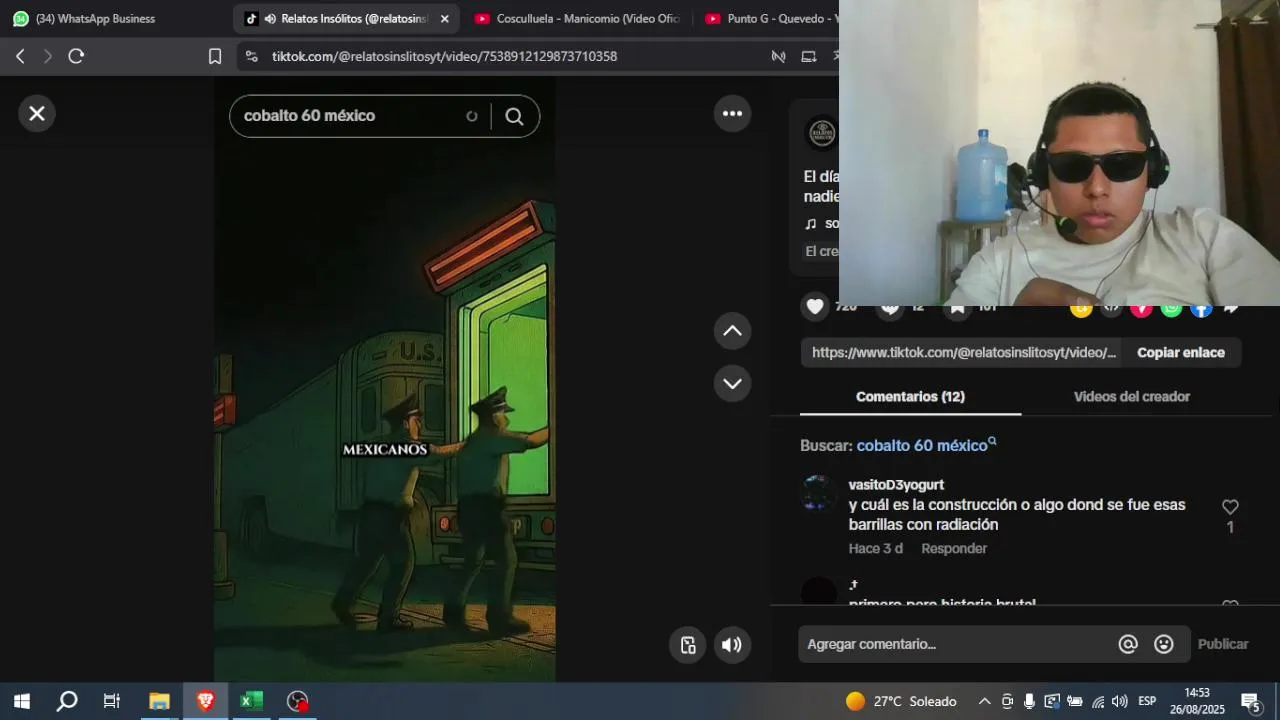
Task: Click the camera-in-use tray icon
Action: click(x=1007, y=701)
